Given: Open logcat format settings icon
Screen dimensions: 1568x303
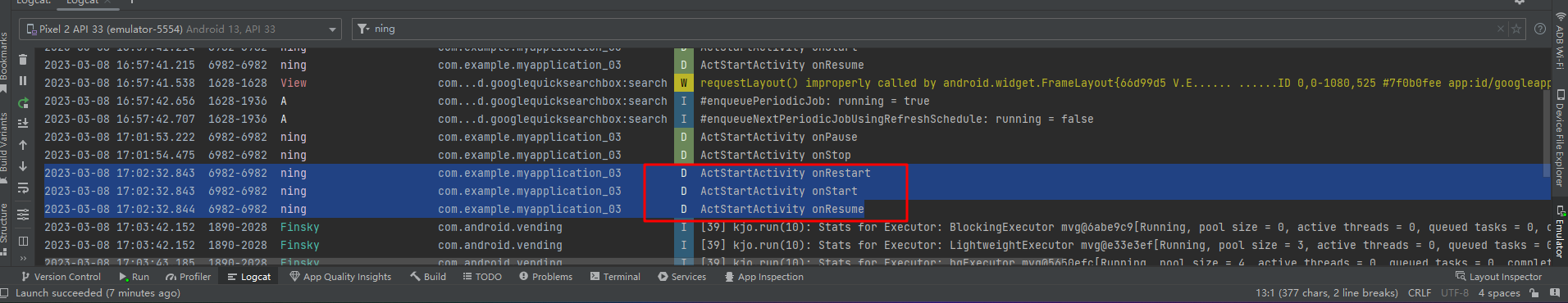Looking at the screenshot, I should coord(23,215).
